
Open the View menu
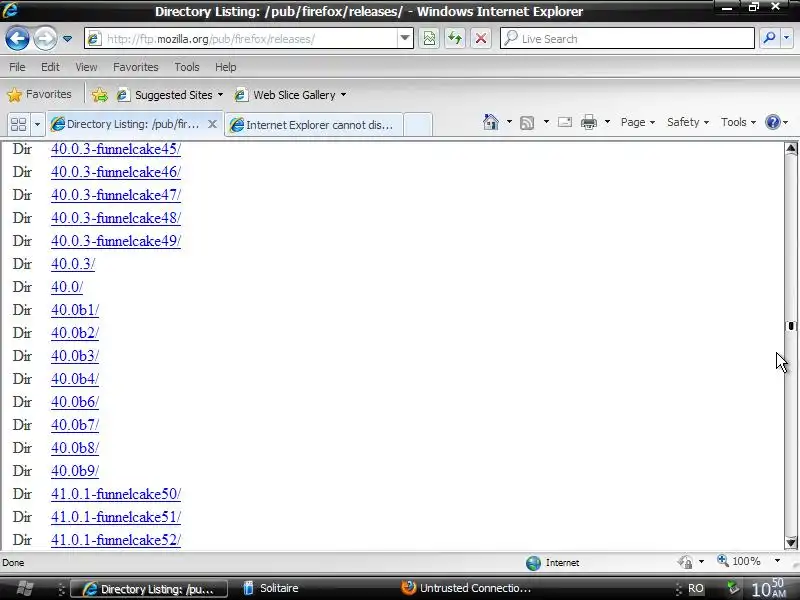click(x=86, y=67)
